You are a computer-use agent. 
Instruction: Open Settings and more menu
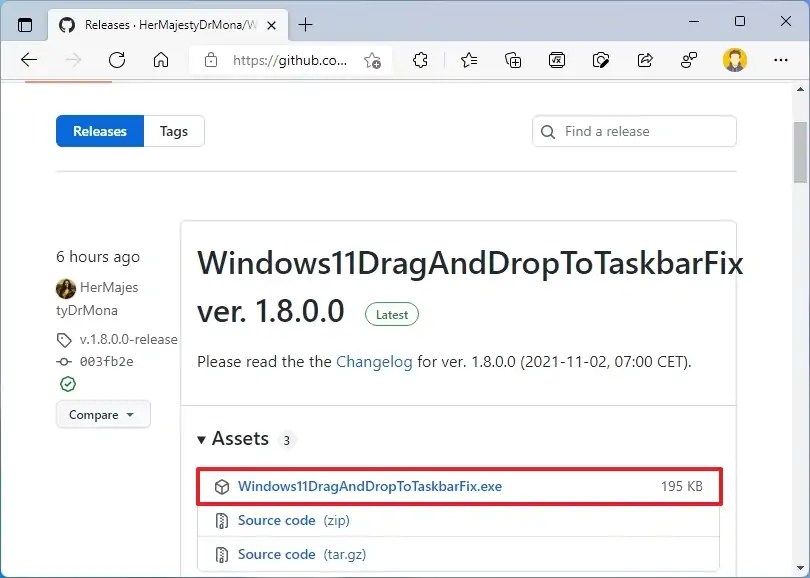[781, 60]
